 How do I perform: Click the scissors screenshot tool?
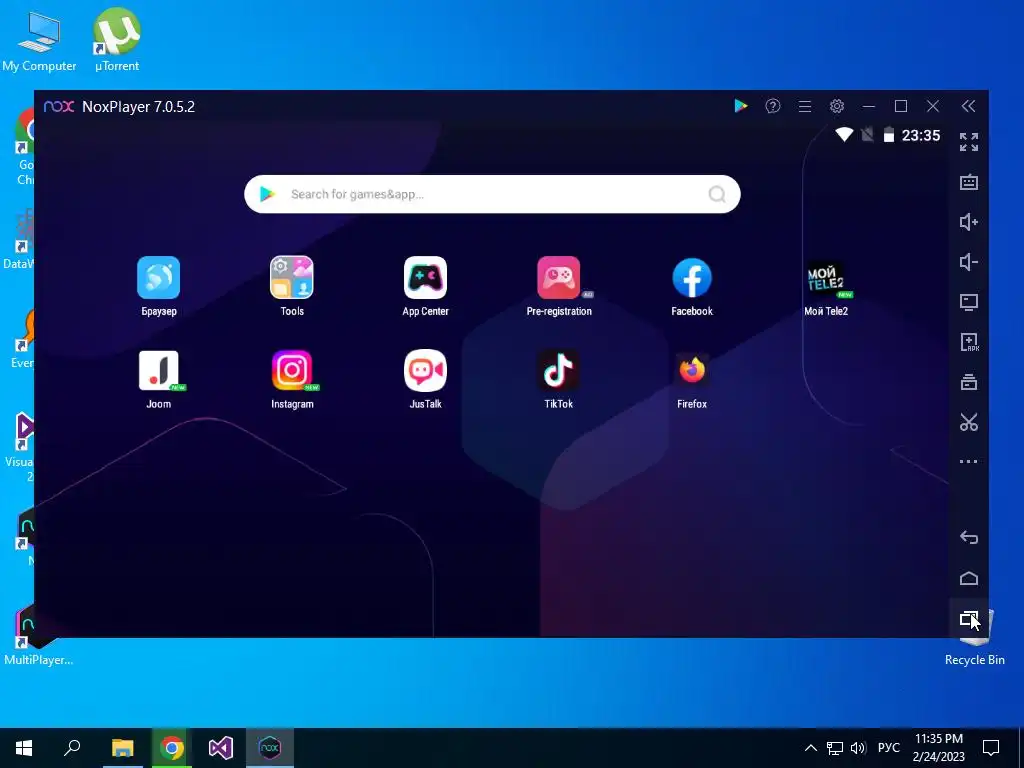pos(969,422)
